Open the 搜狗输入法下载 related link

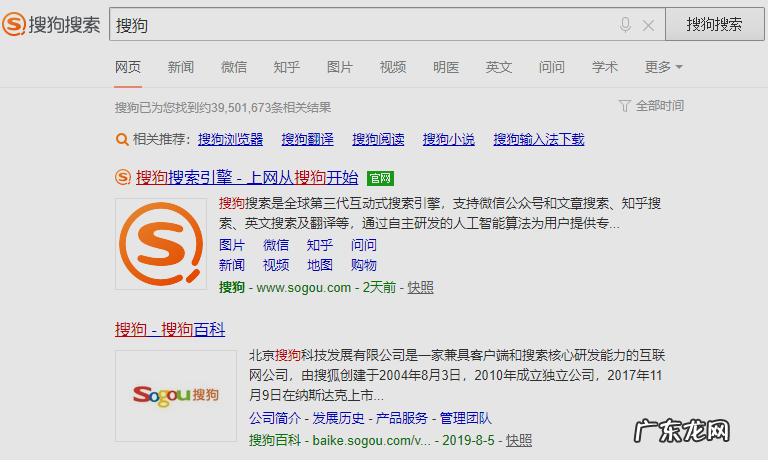tap(538, 139)
